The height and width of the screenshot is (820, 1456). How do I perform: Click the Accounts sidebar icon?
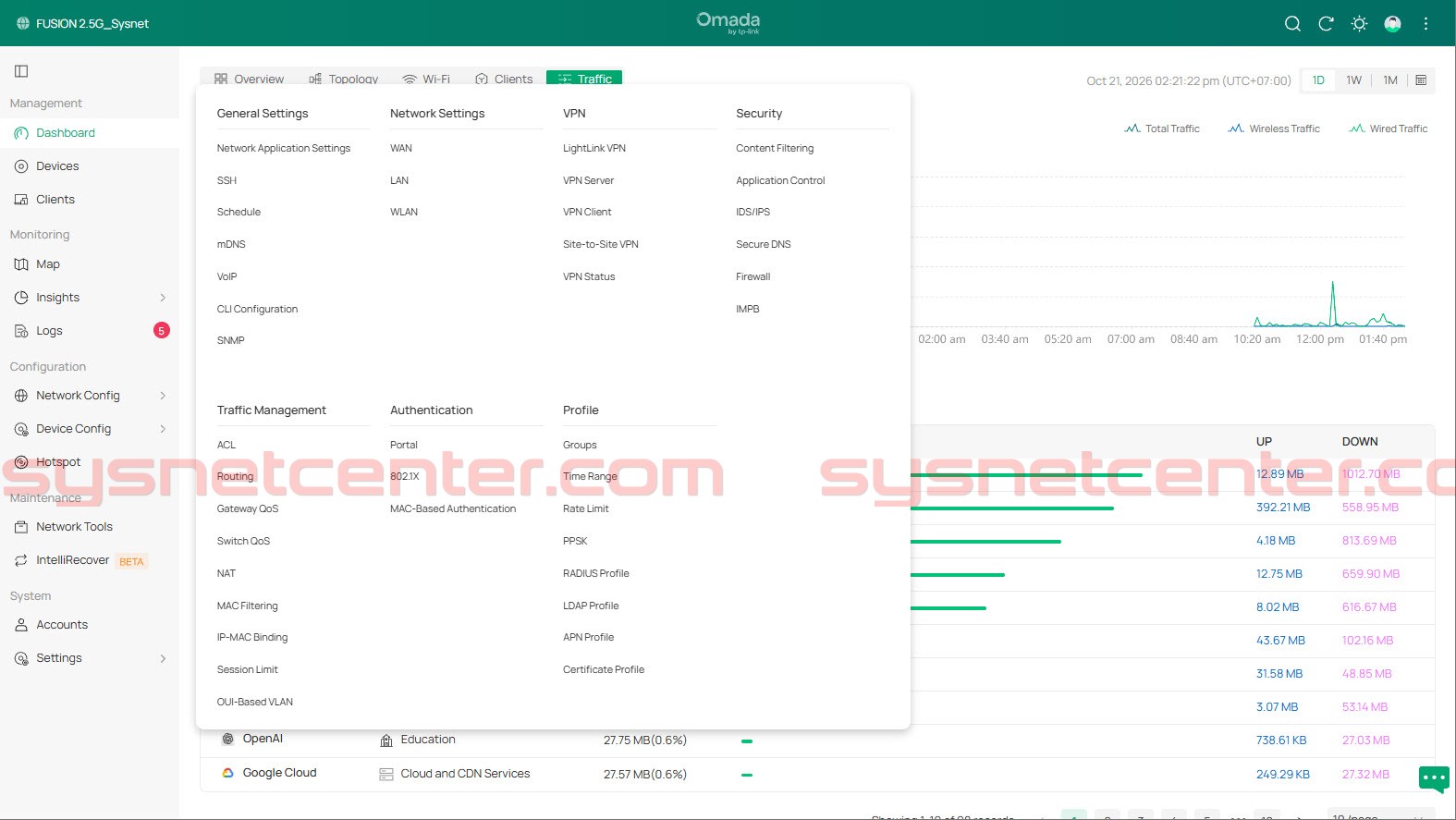point(21,625)
